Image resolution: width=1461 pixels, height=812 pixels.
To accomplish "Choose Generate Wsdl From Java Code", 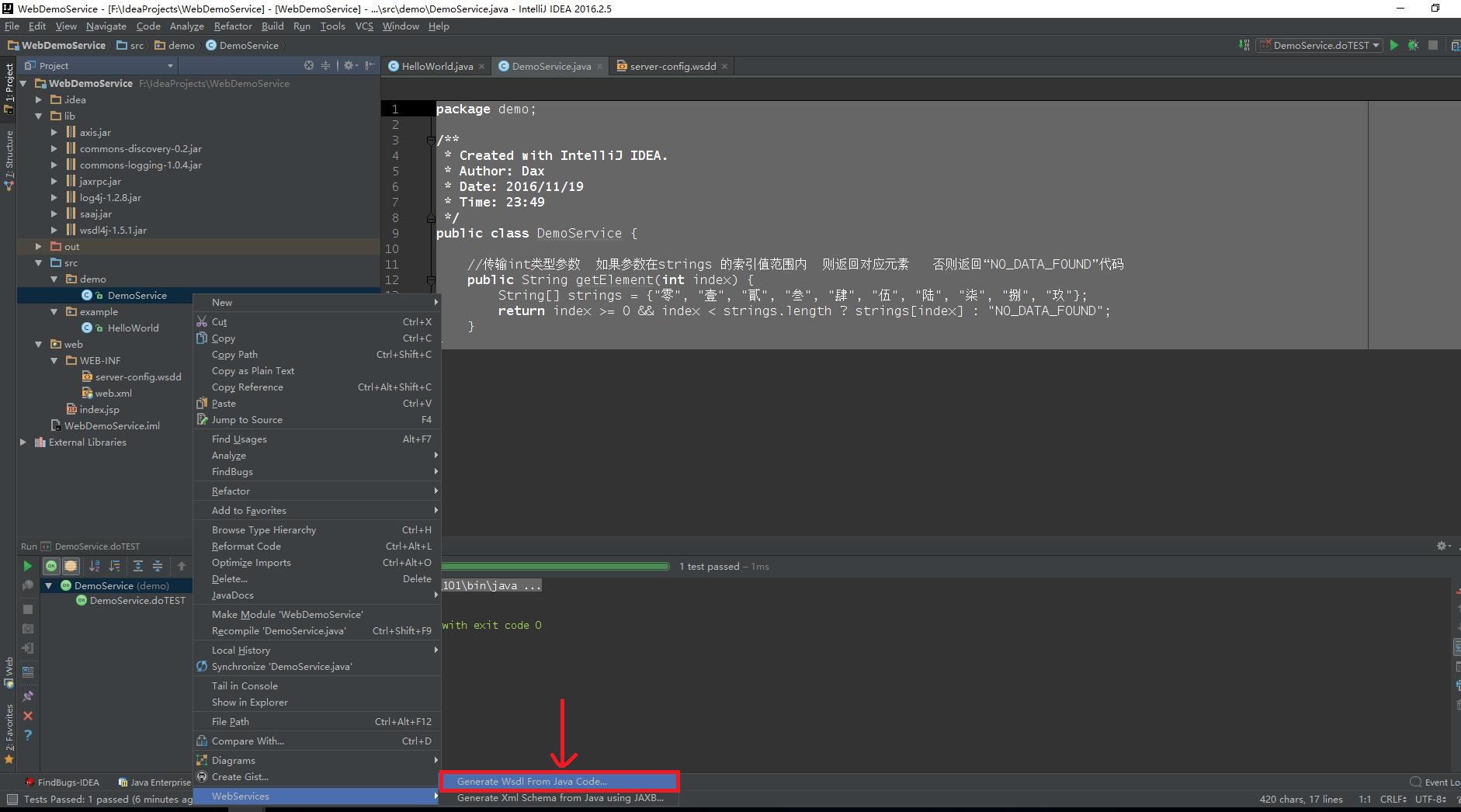I will (x=559, y=781).
